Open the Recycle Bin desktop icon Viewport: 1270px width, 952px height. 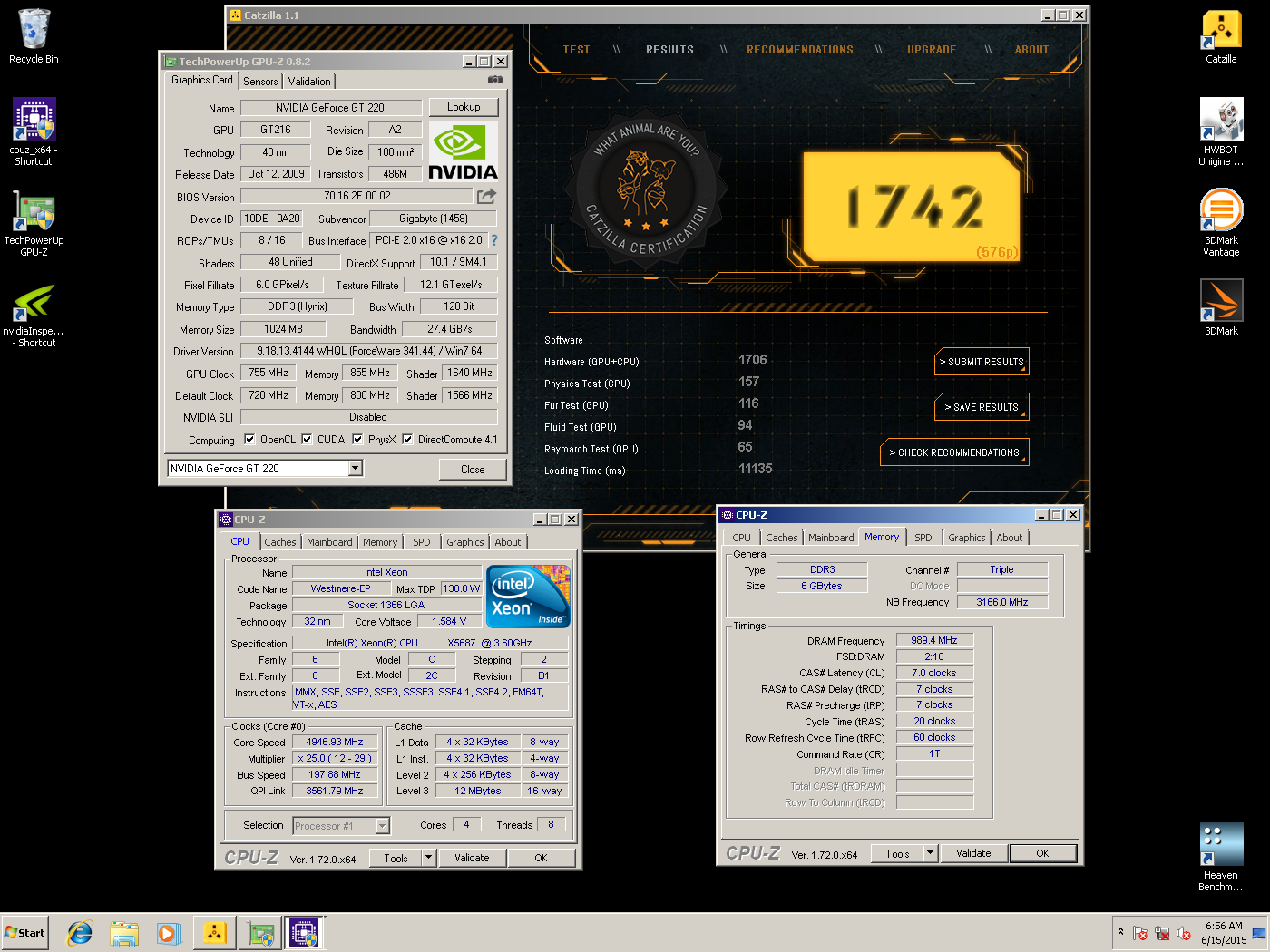[34, 36]
